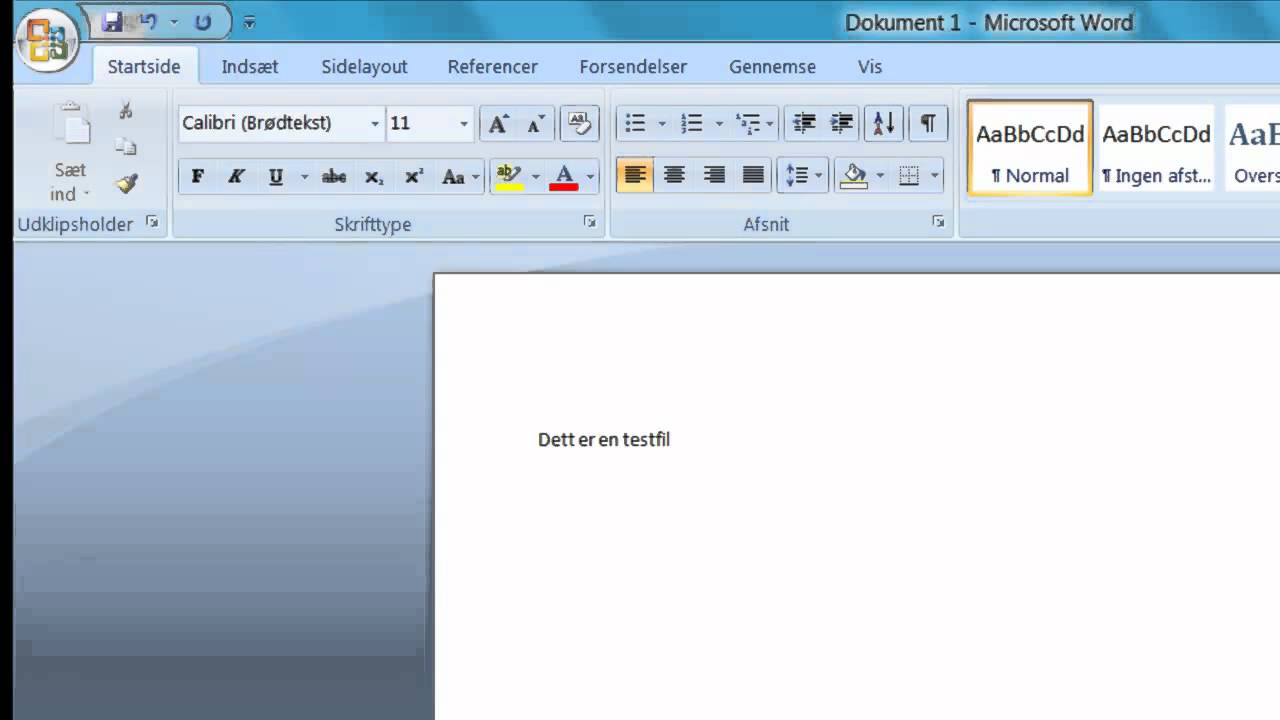The height and width of the screenshot is (720, 1280).
Task: Justify the text
Action: click(753, 177)
